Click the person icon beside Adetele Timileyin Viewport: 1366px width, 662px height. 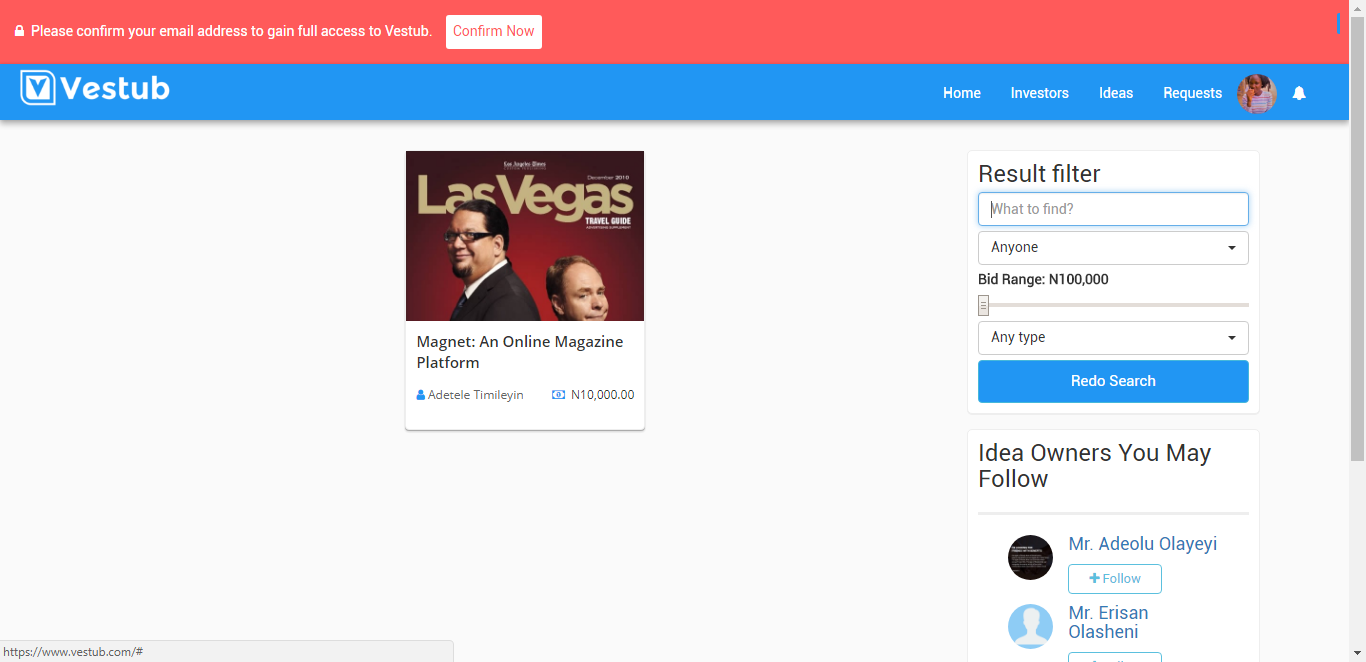(421, 395)
